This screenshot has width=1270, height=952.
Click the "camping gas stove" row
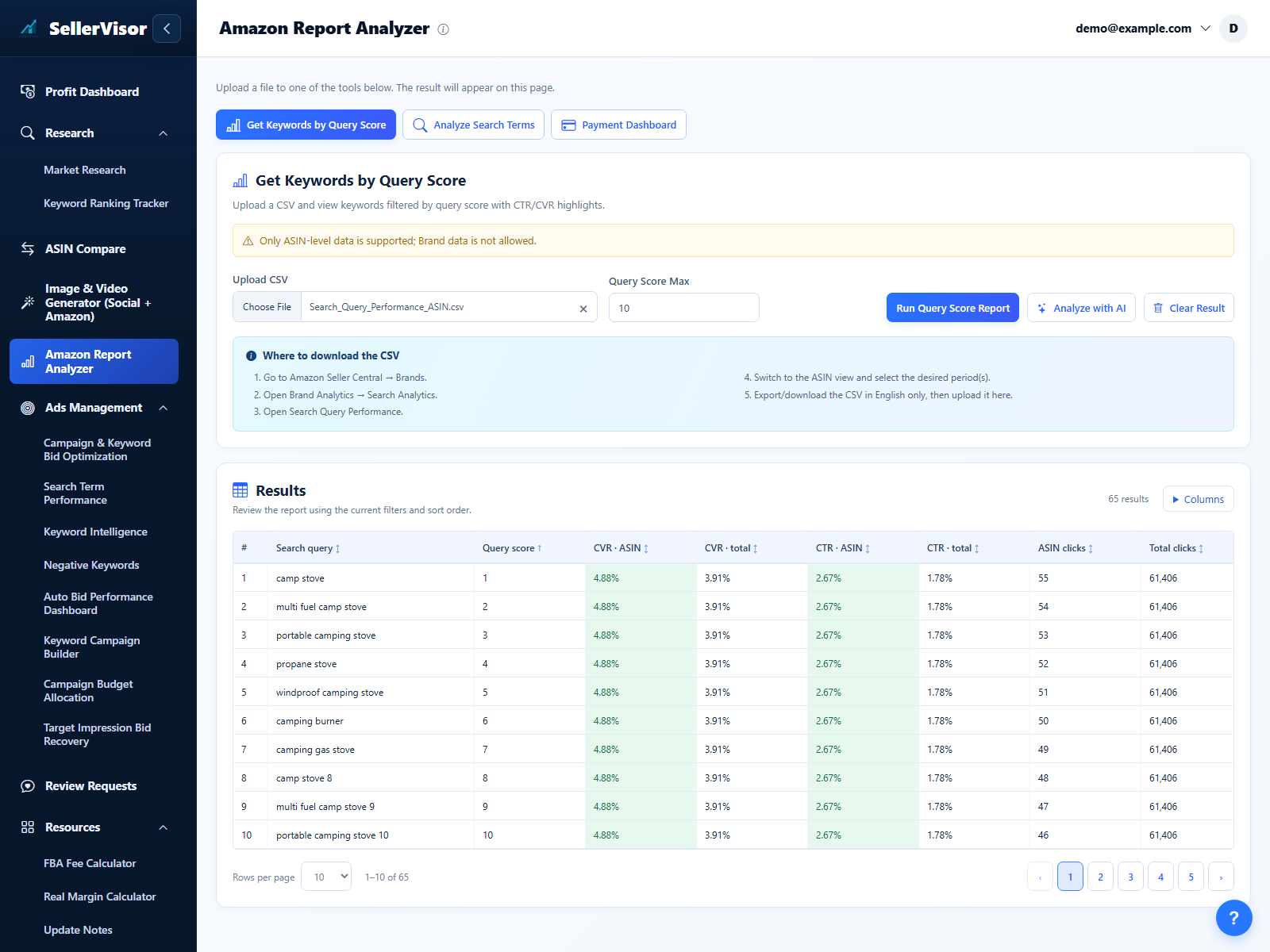(733, 750)
